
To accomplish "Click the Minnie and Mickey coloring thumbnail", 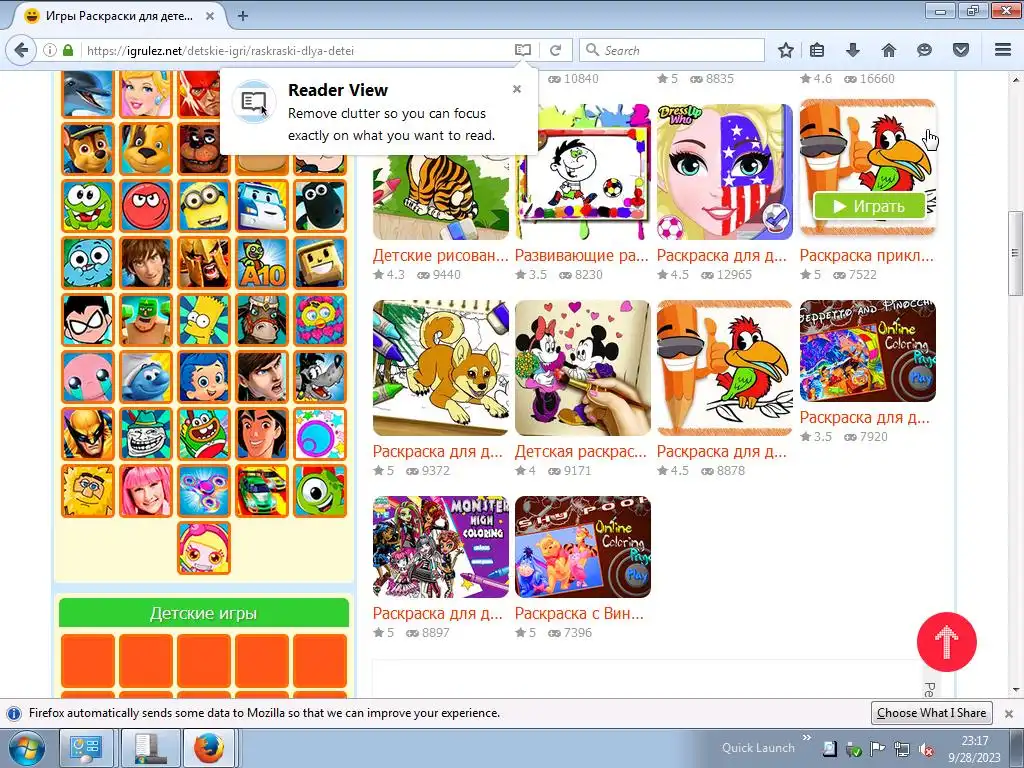I will click(x=583, y=368).
